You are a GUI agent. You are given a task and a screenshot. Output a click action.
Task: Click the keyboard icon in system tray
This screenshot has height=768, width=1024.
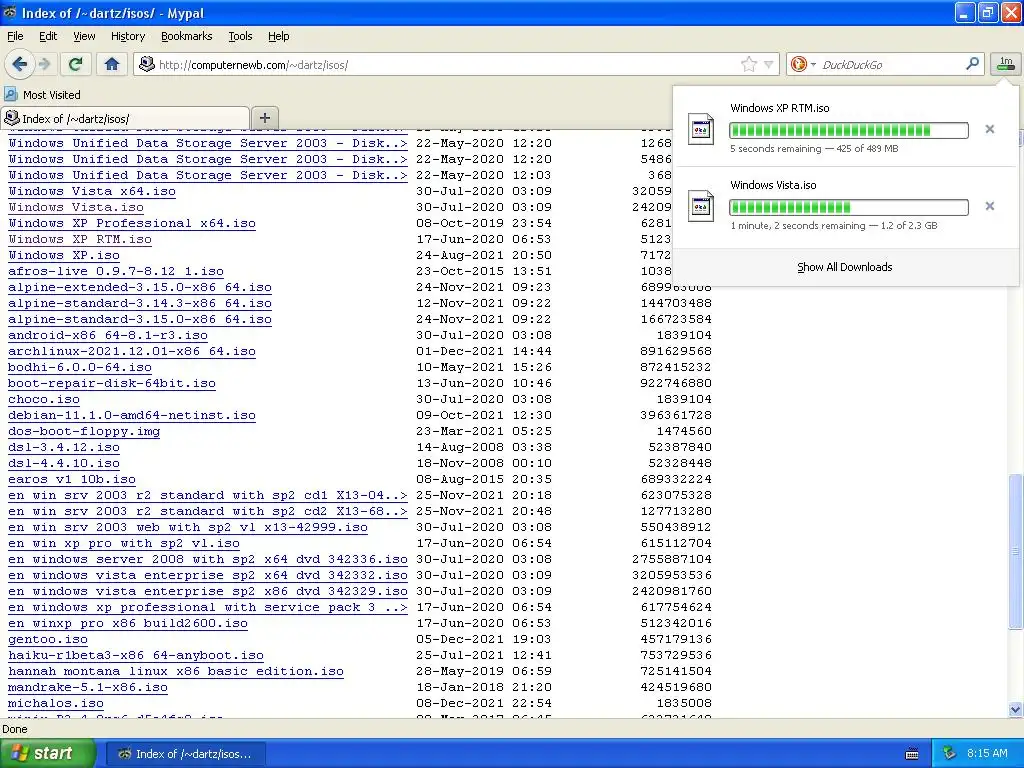pos(912,754)
